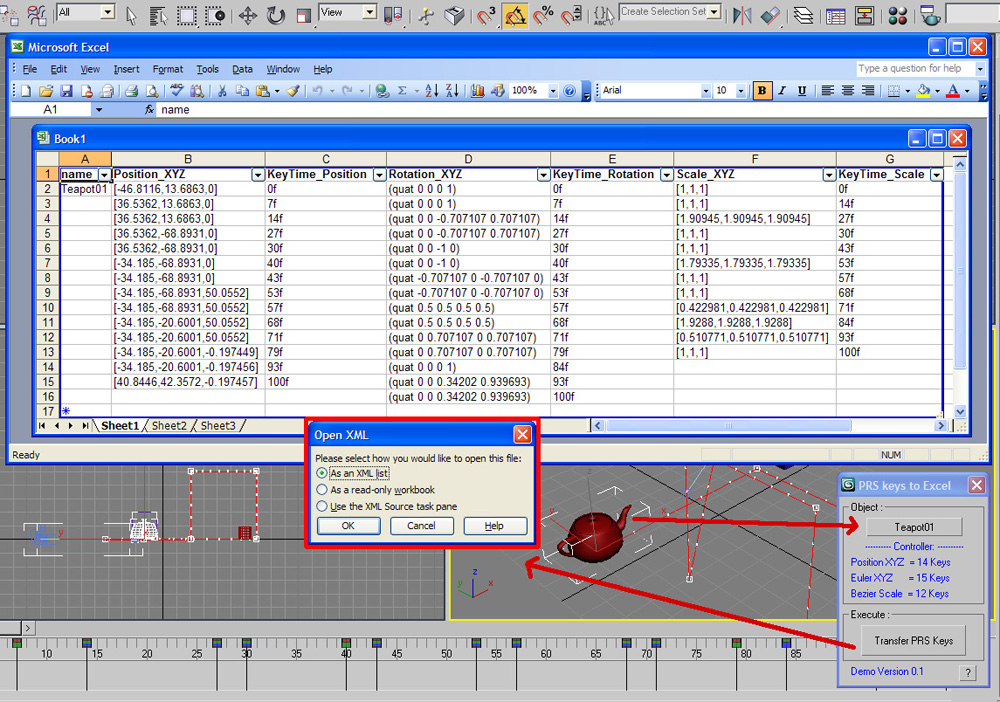1000x702 pixels.
Task: Click the Font Color red 'A' swatch
Action: [x=953, y=91]
